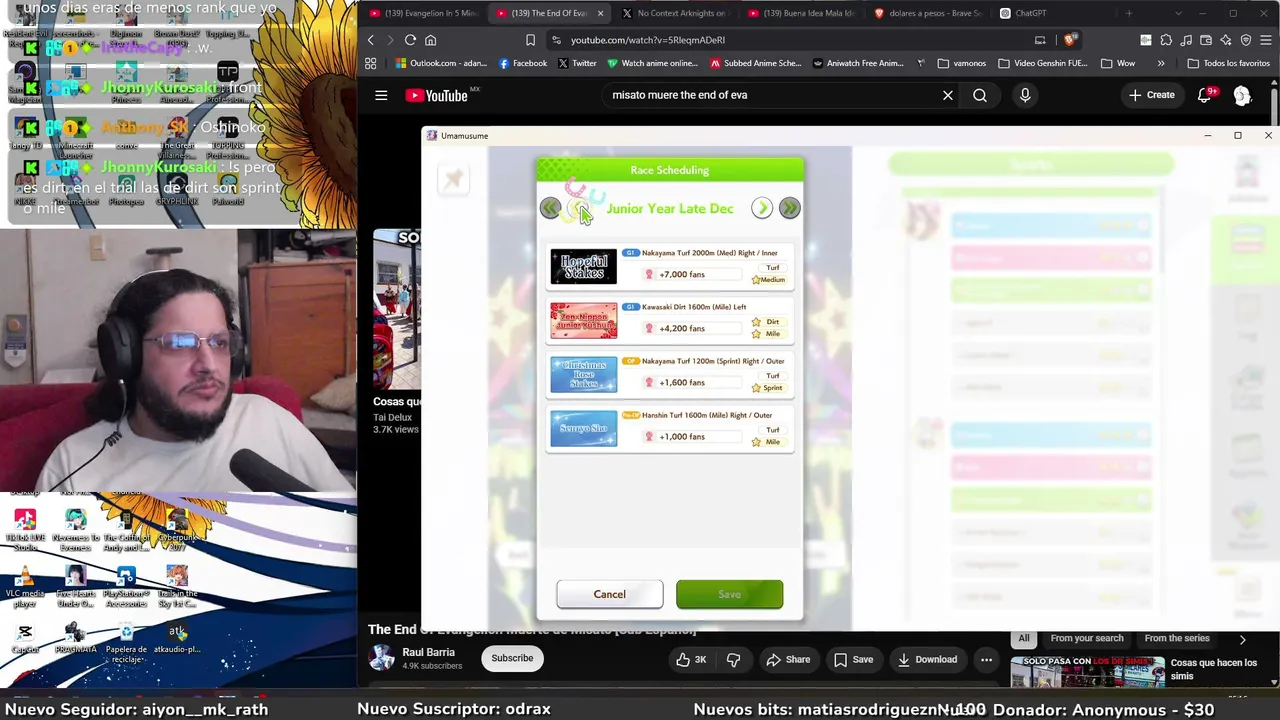This screenshot has width=1280, height=720.
Task: Select the All filter chip
Action: click(1024, 638)
